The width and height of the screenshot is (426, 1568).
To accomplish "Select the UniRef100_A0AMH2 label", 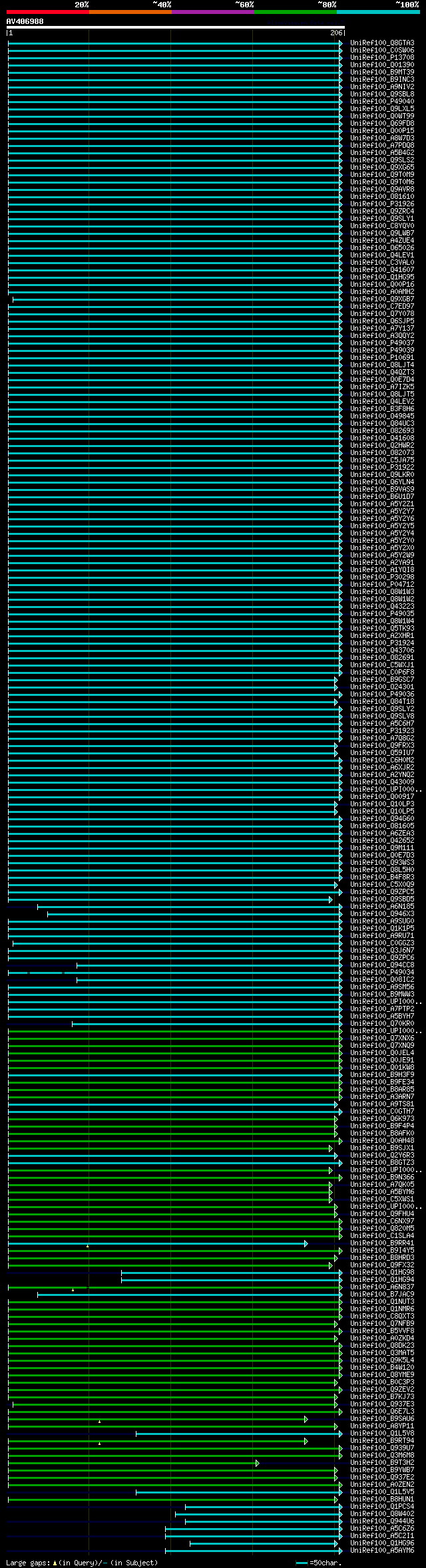I will pyautogui.click(x=382, y=292).
